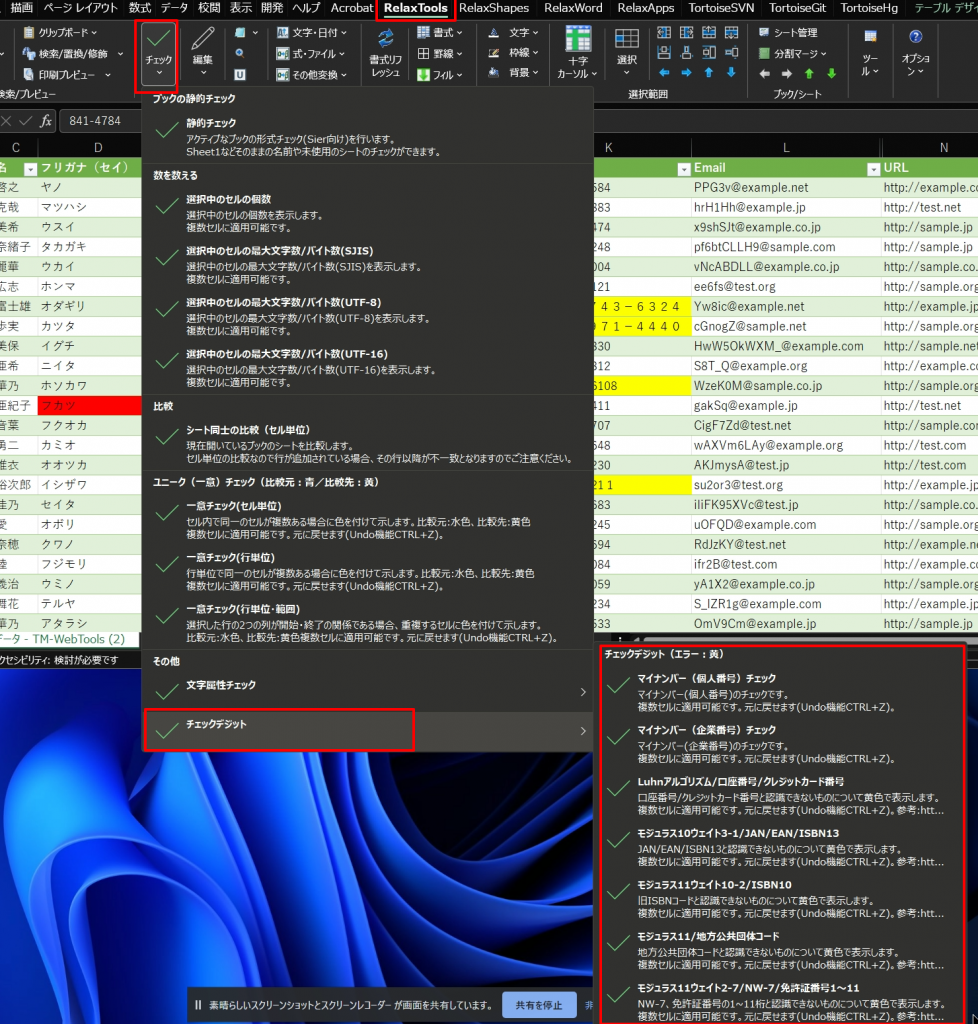Click the 共有を停止 button
Viewport: 978px width, 1024px height.
[x=539, y=1004]
